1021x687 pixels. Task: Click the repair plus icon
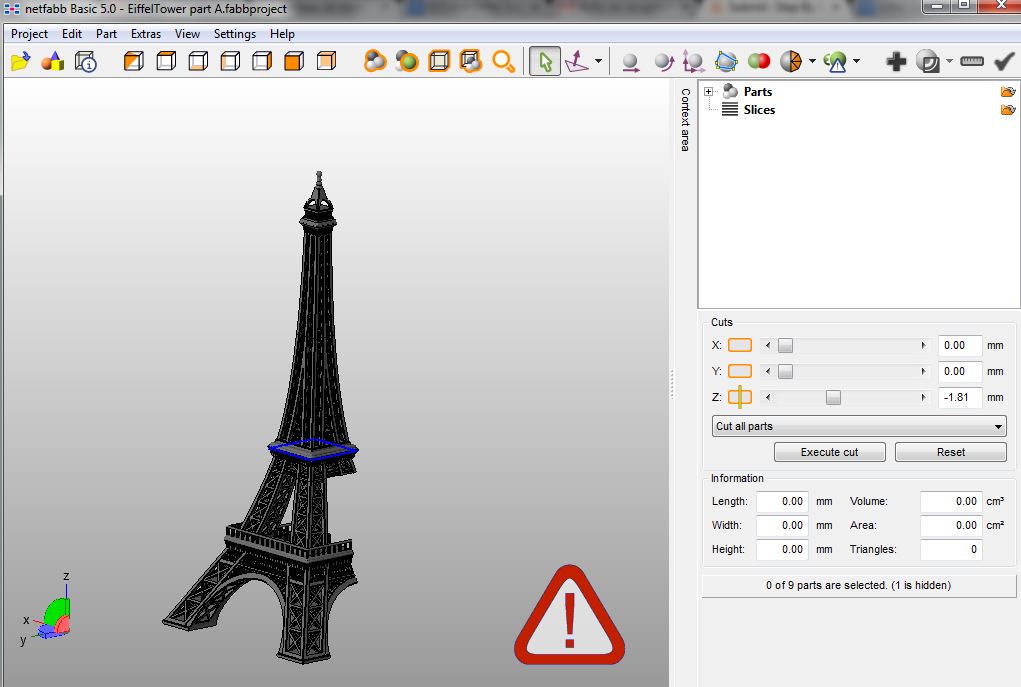click(897, 62)
